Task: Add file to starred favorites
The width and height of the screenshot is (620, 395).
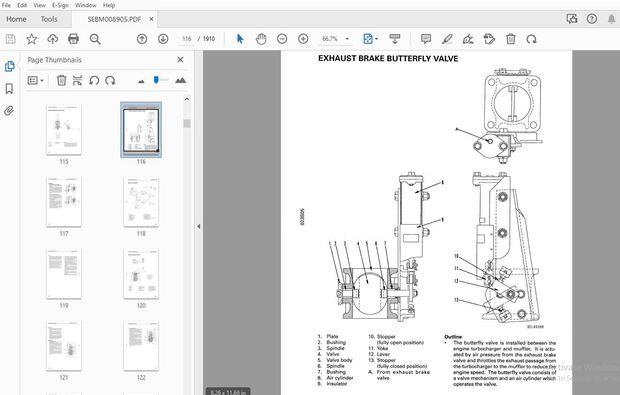Action: (31, 39)
